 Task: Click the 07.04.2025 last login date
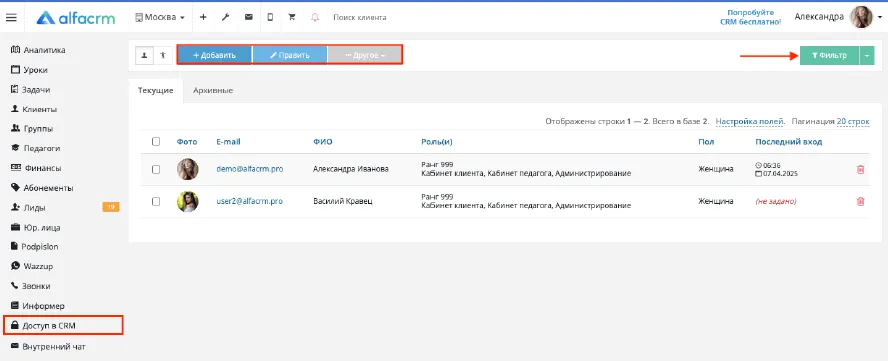pos(780,173)
